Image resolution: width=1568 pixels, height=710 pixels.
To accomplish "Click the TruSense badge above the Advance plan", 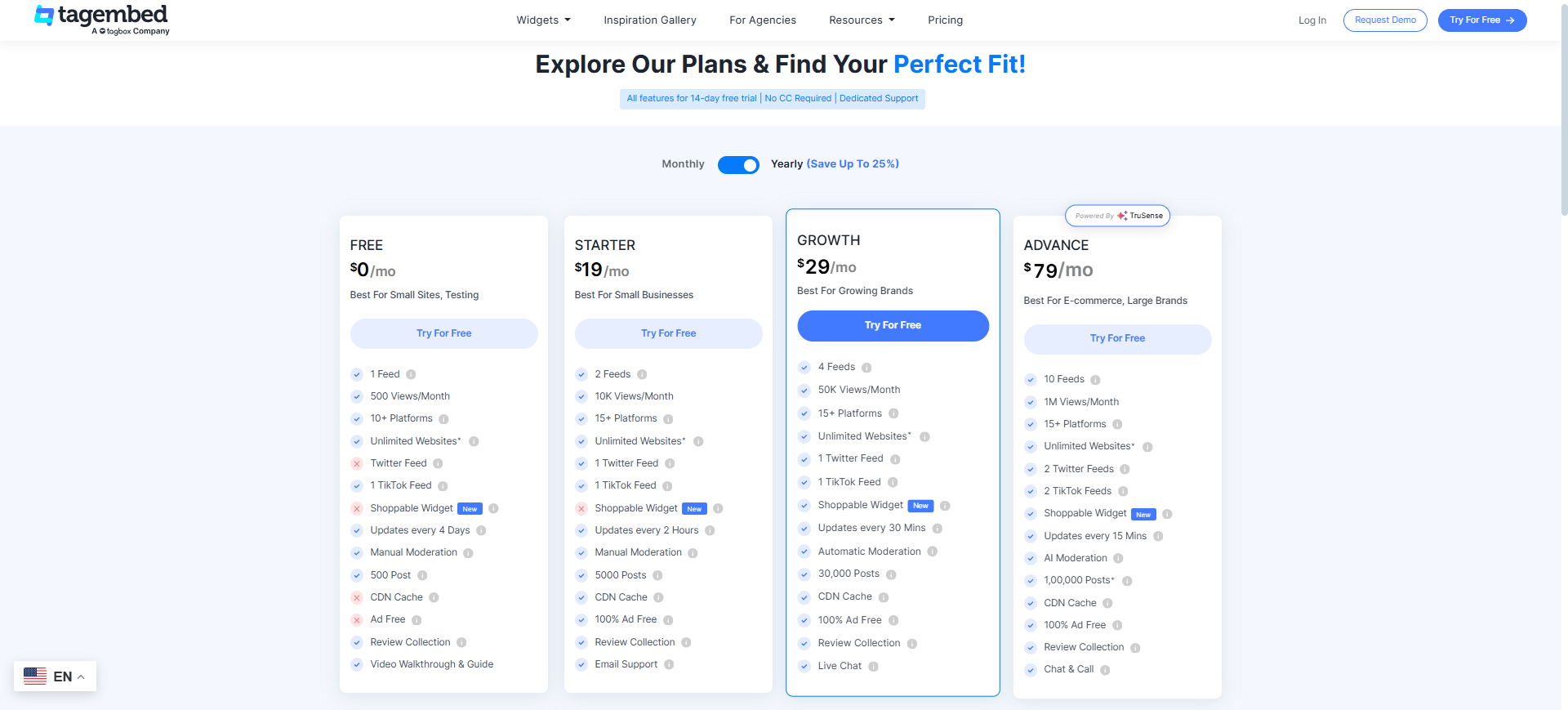I will 1117,215.
